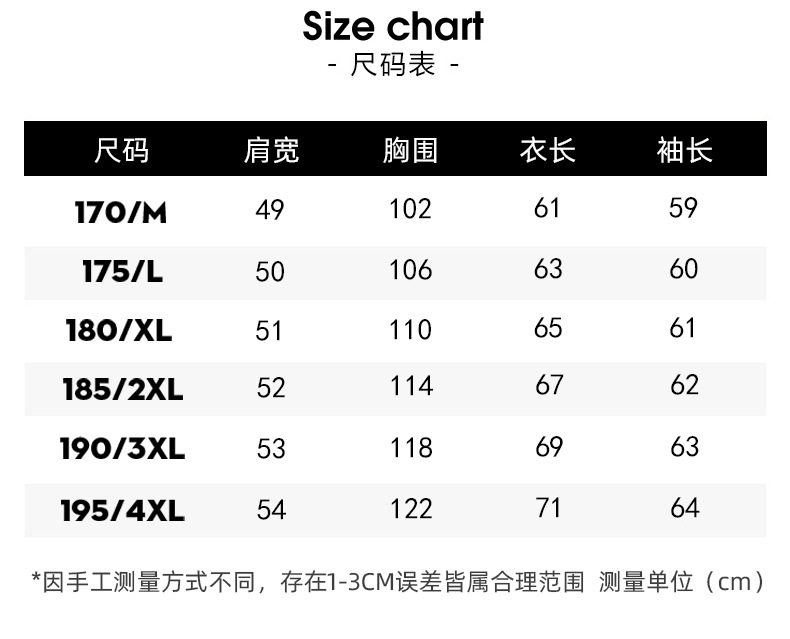Click the 衣长 value 65 for 180/XL
The width and height of the screenshot is (790, 639).
[548, 328]
